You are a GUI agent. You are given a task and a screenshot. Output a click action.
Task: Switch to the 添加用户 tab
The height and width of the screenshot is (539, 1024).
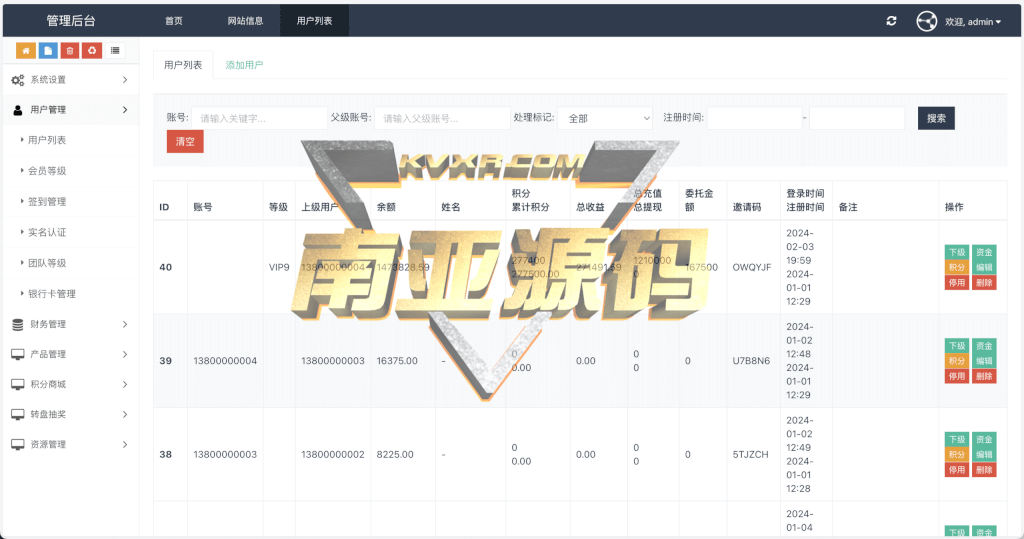pos(244,65)
